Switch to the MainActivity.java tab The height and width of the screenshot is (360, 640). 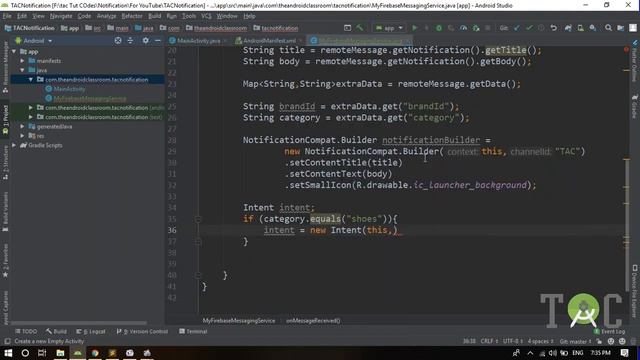[198, 40]
